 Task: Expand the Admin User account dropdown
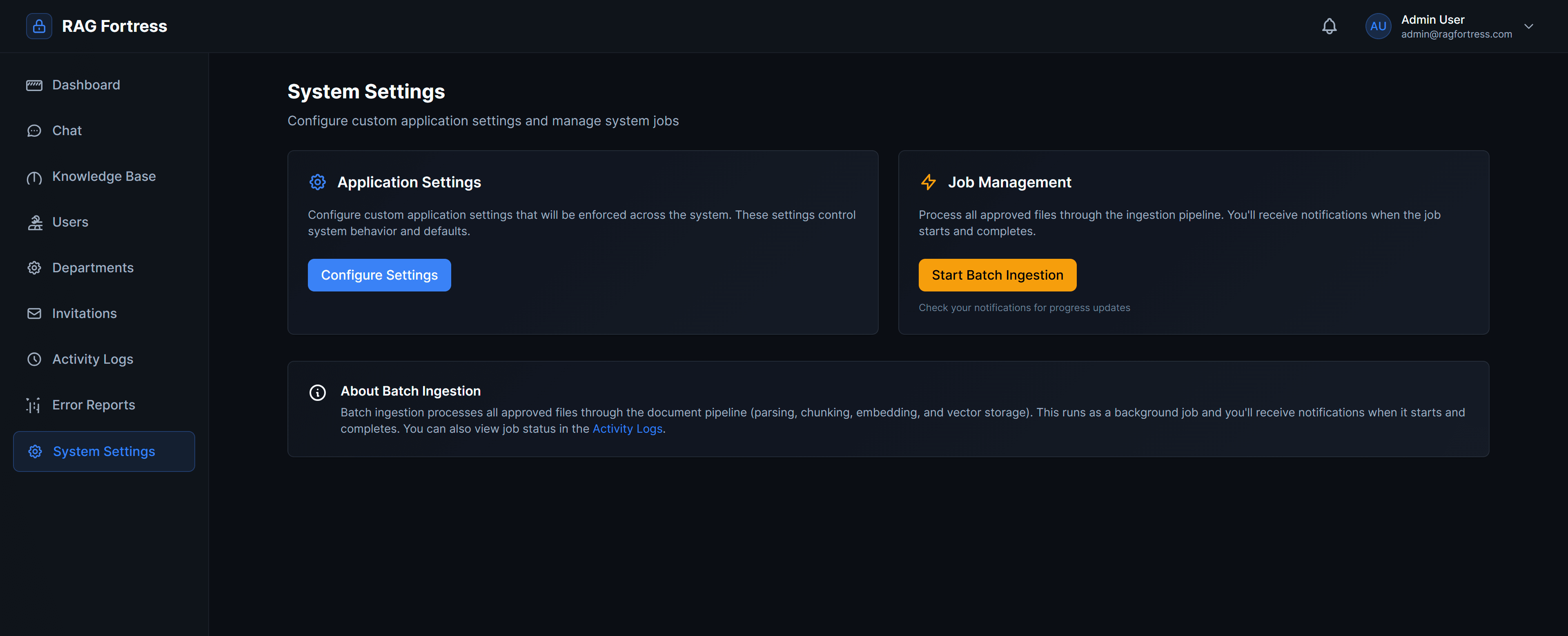(x=1528, y=26)
